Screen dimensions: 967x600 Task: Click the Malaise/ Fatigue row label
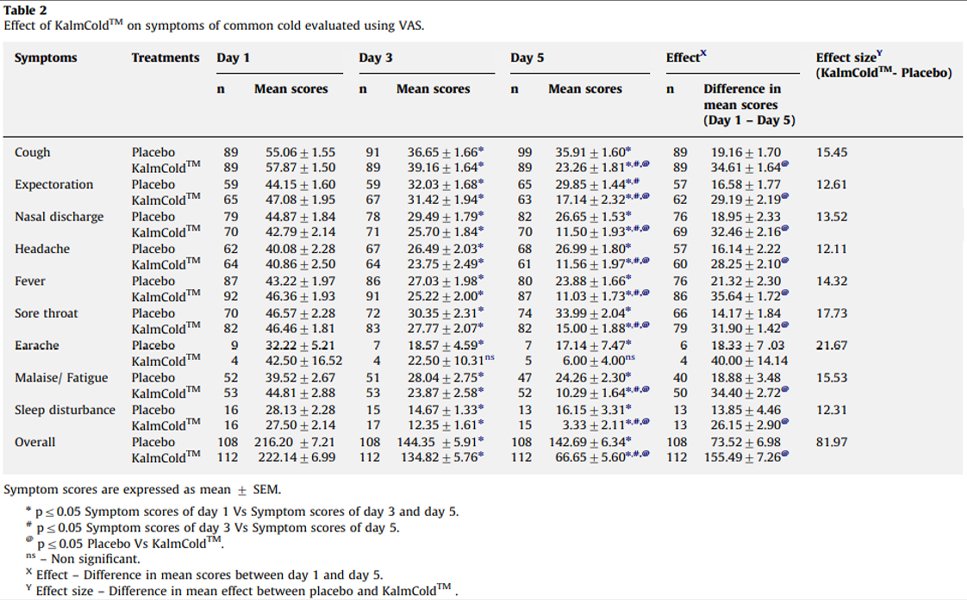61,377
